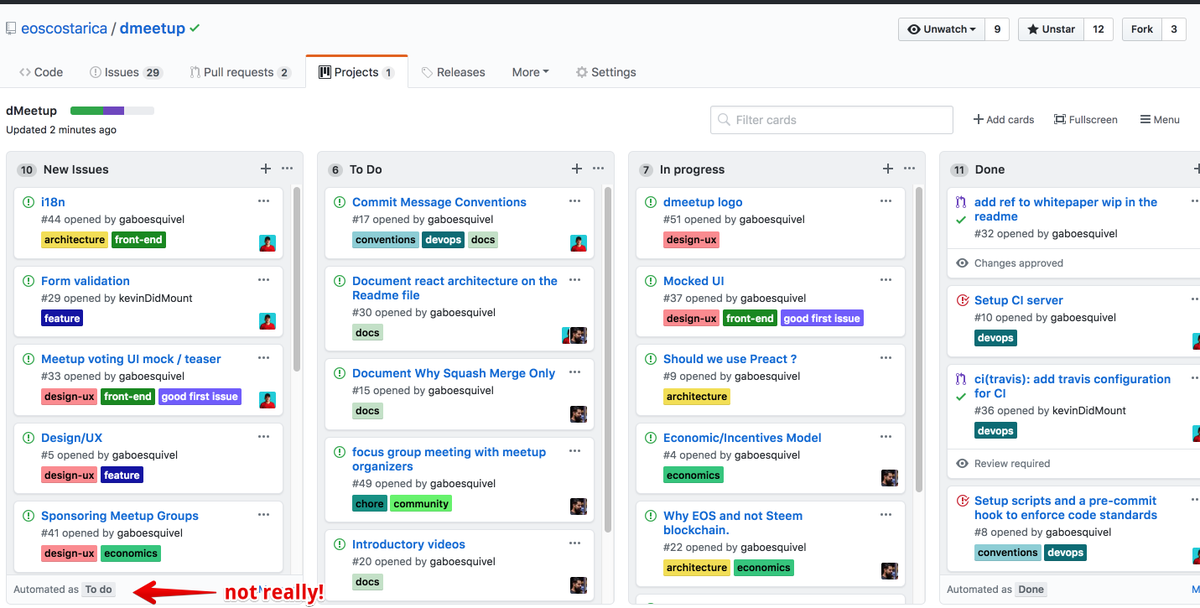Add a card to New Issues column
Image resolution: width=1200 pixels, height=608 pixels.
point(265,169)
